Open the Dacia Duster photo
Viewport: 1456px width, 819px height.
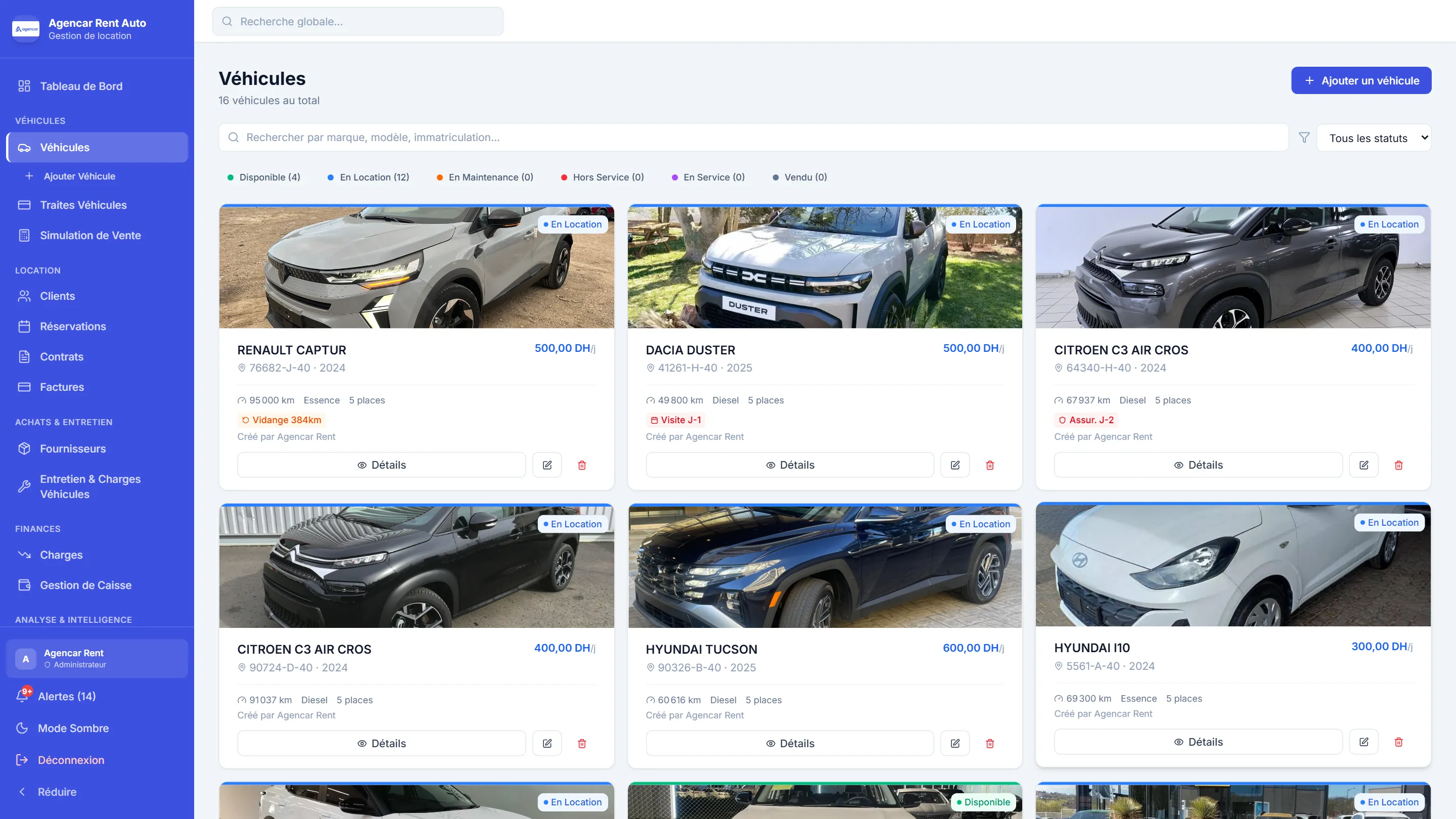(825, 267)
